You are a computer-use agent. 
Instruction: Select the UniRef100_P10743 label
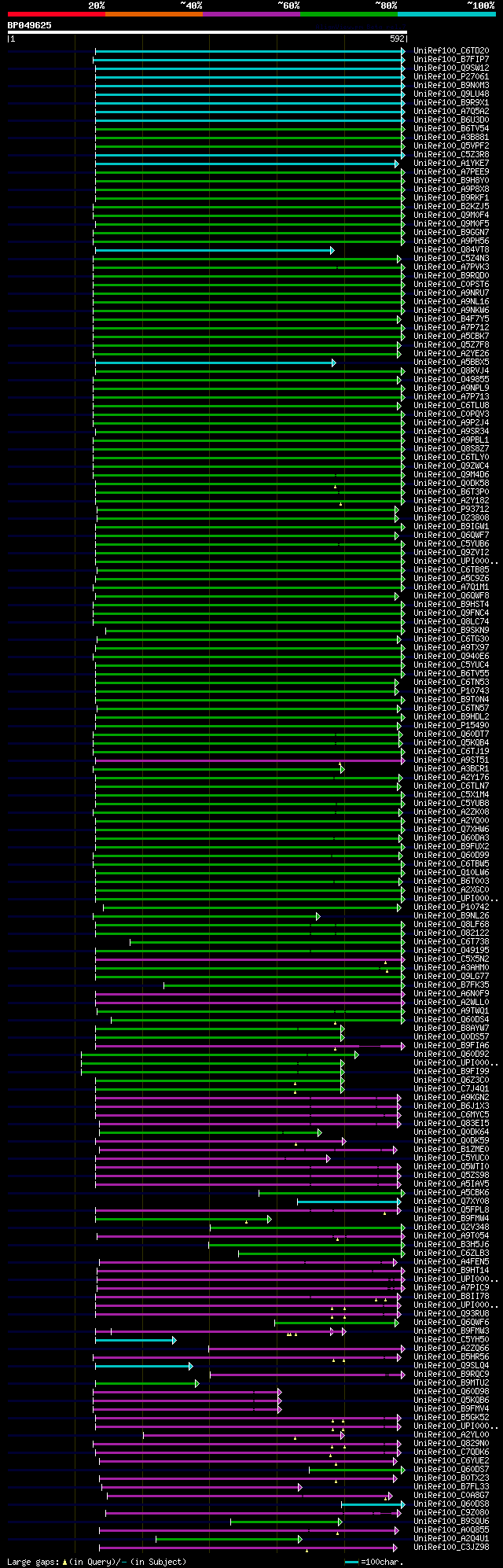[451, 691]
